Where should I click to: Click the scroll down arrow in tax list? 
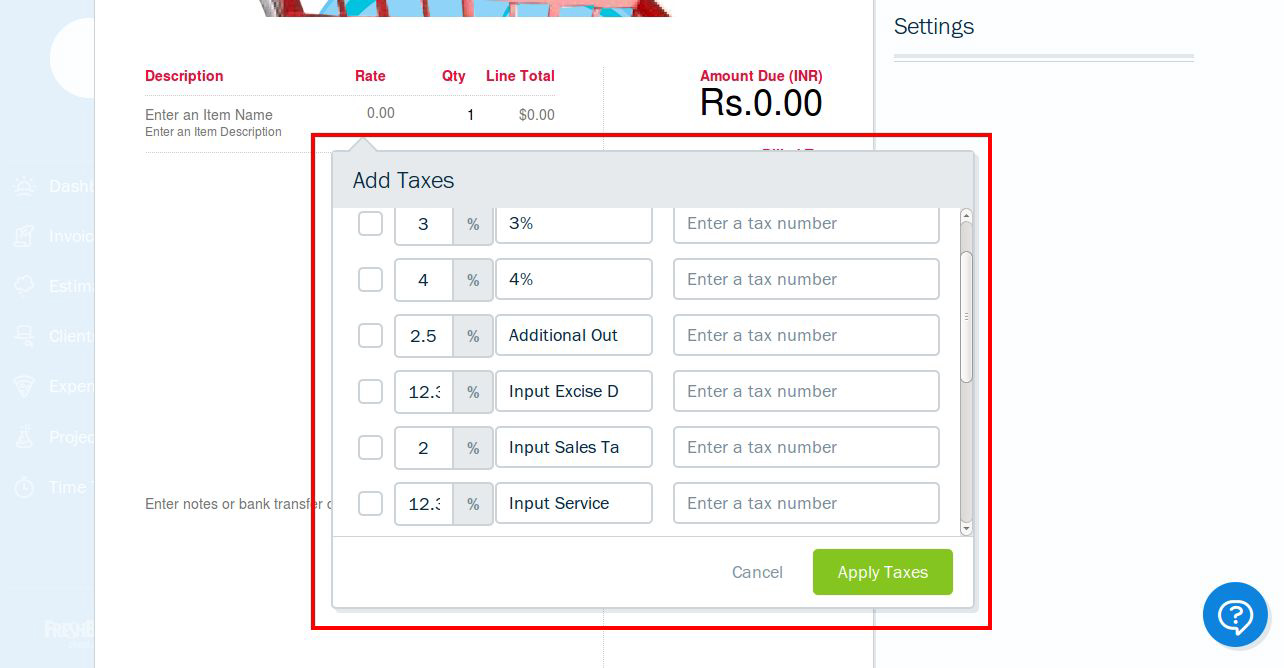coord(966,528)
